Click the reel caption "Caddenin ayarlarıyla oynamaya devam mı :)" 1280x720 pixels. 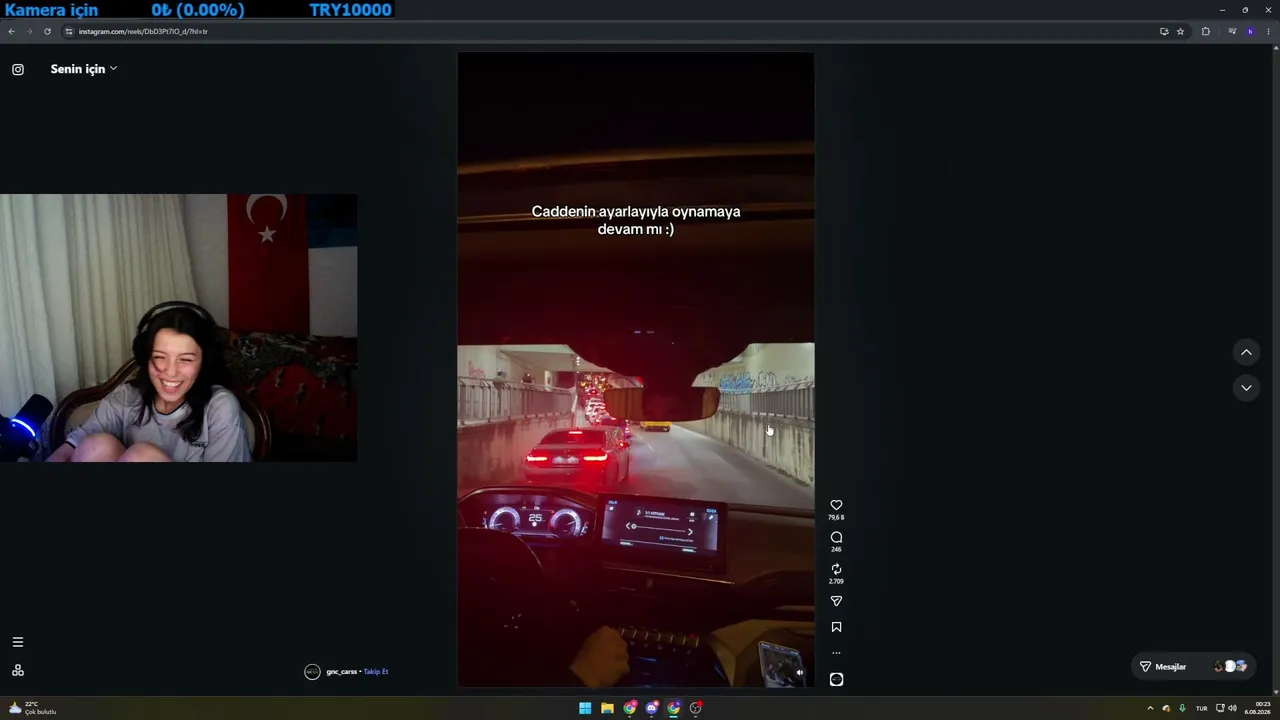(x=636, y=220)
